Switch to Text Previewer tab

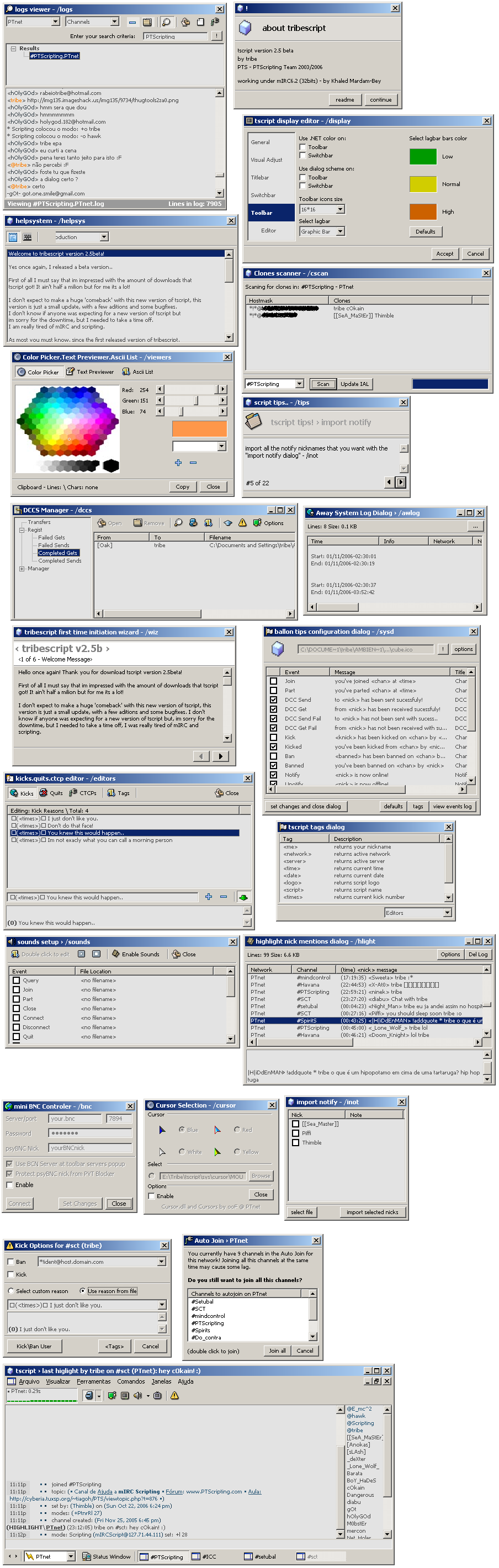[90, 372]
